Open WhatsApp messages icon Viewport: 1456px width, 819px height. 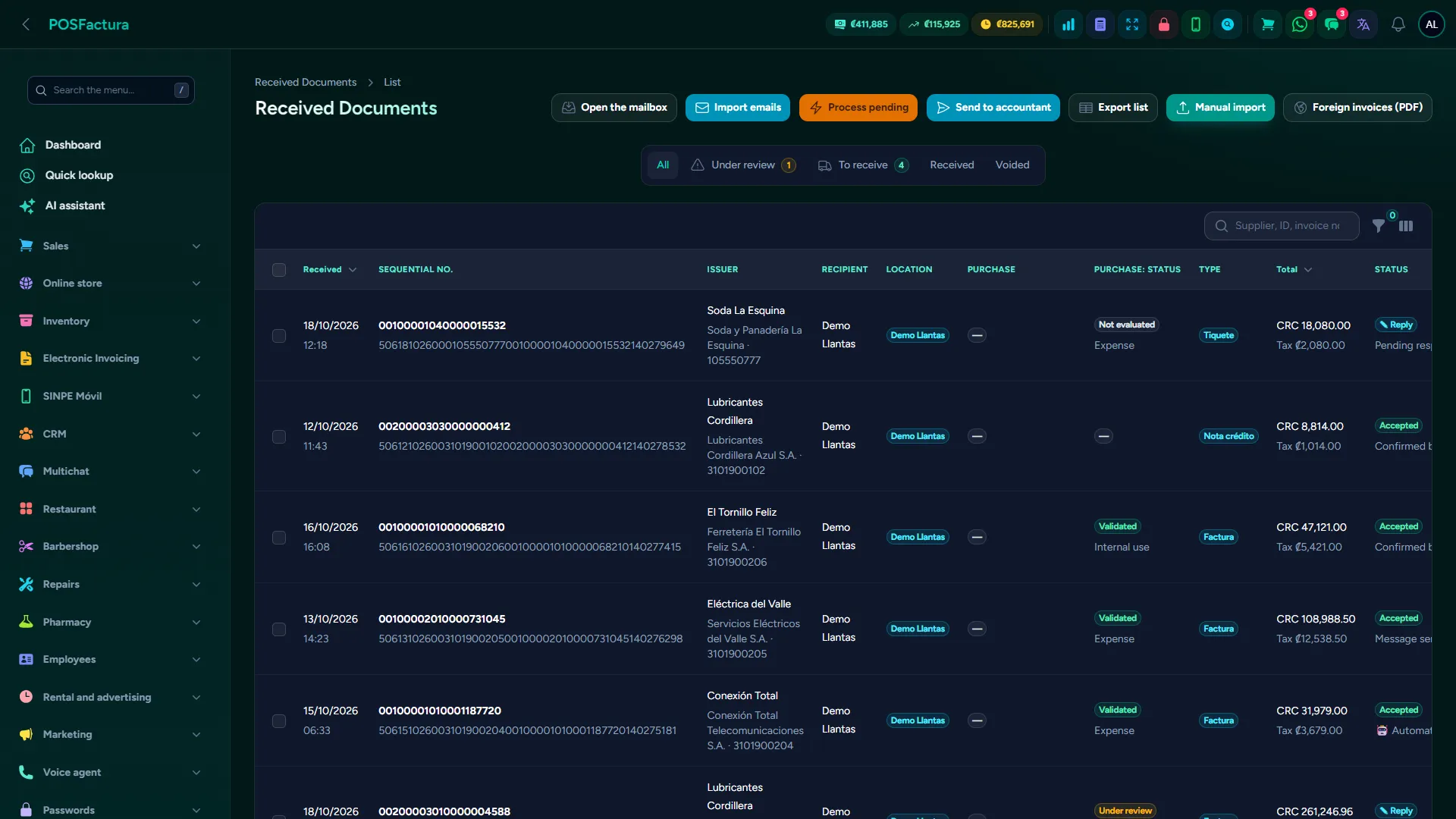tap(1300, 24)
